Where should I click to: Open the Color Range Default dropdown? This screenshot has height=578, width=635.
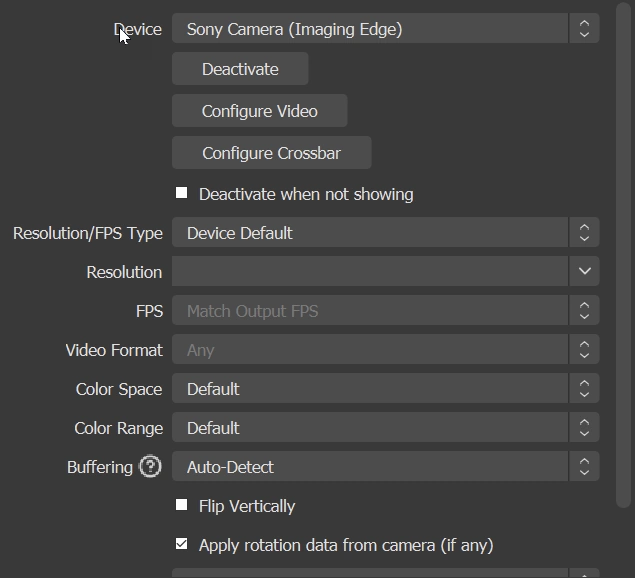370,428
